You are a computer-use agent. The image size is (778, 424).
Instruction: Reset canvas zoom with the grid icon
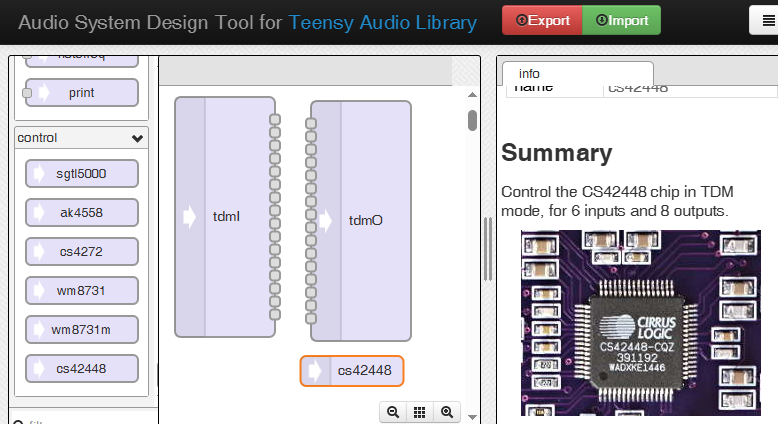(420, 412)
